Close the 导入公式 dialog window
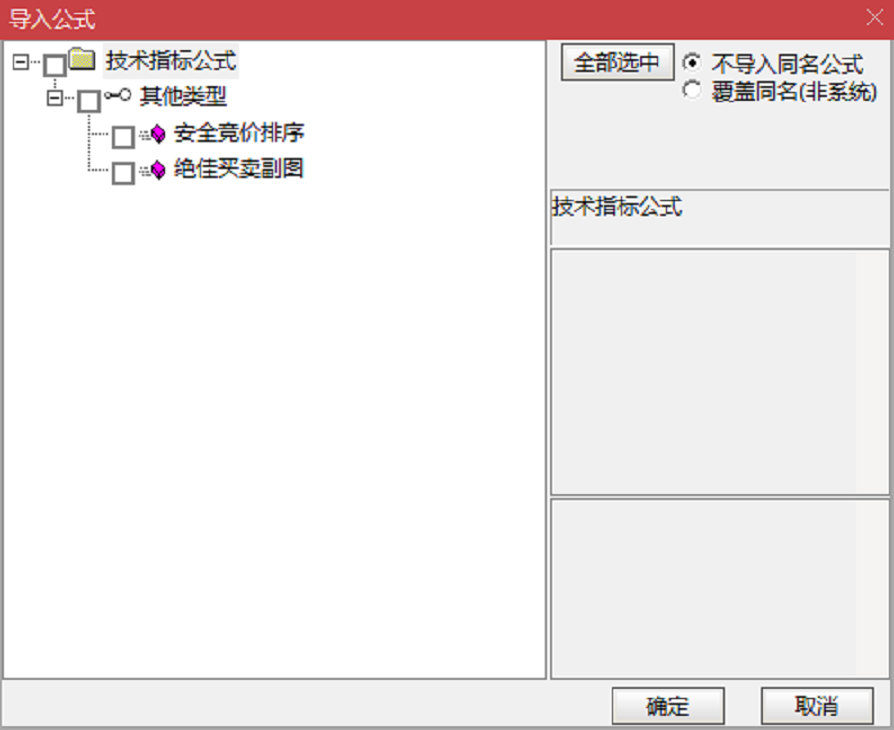The width and height of the screenshot is (894, 730). [x=875, y=18]
